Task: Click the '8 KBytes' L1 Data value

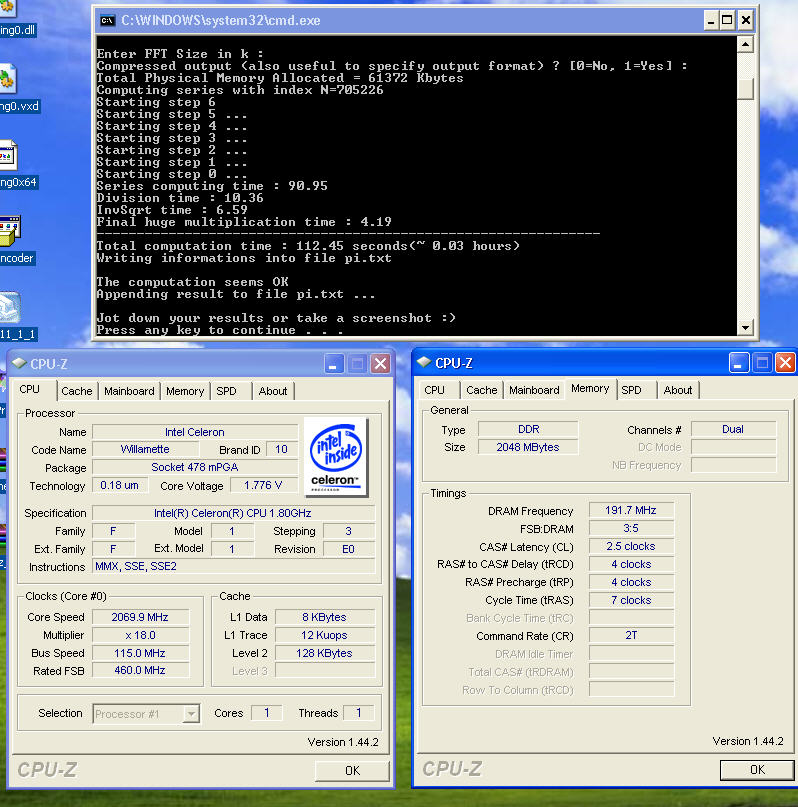Action: click(325, 617)
